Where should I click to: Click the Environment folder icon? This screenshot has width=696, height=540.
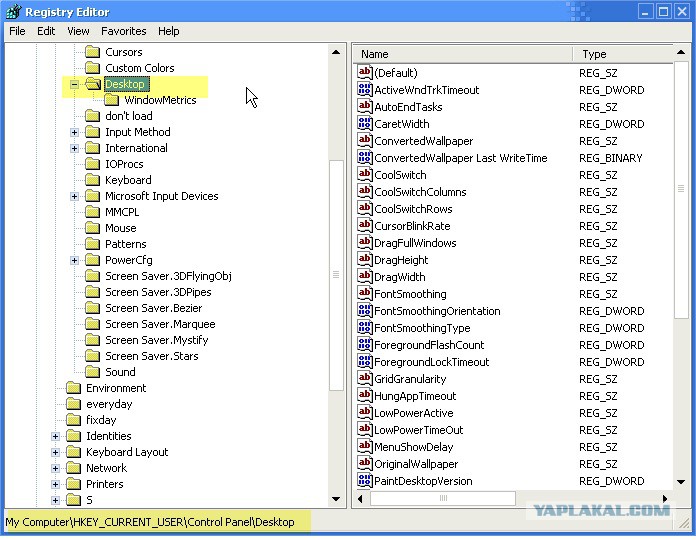click(x=73, y=388)
